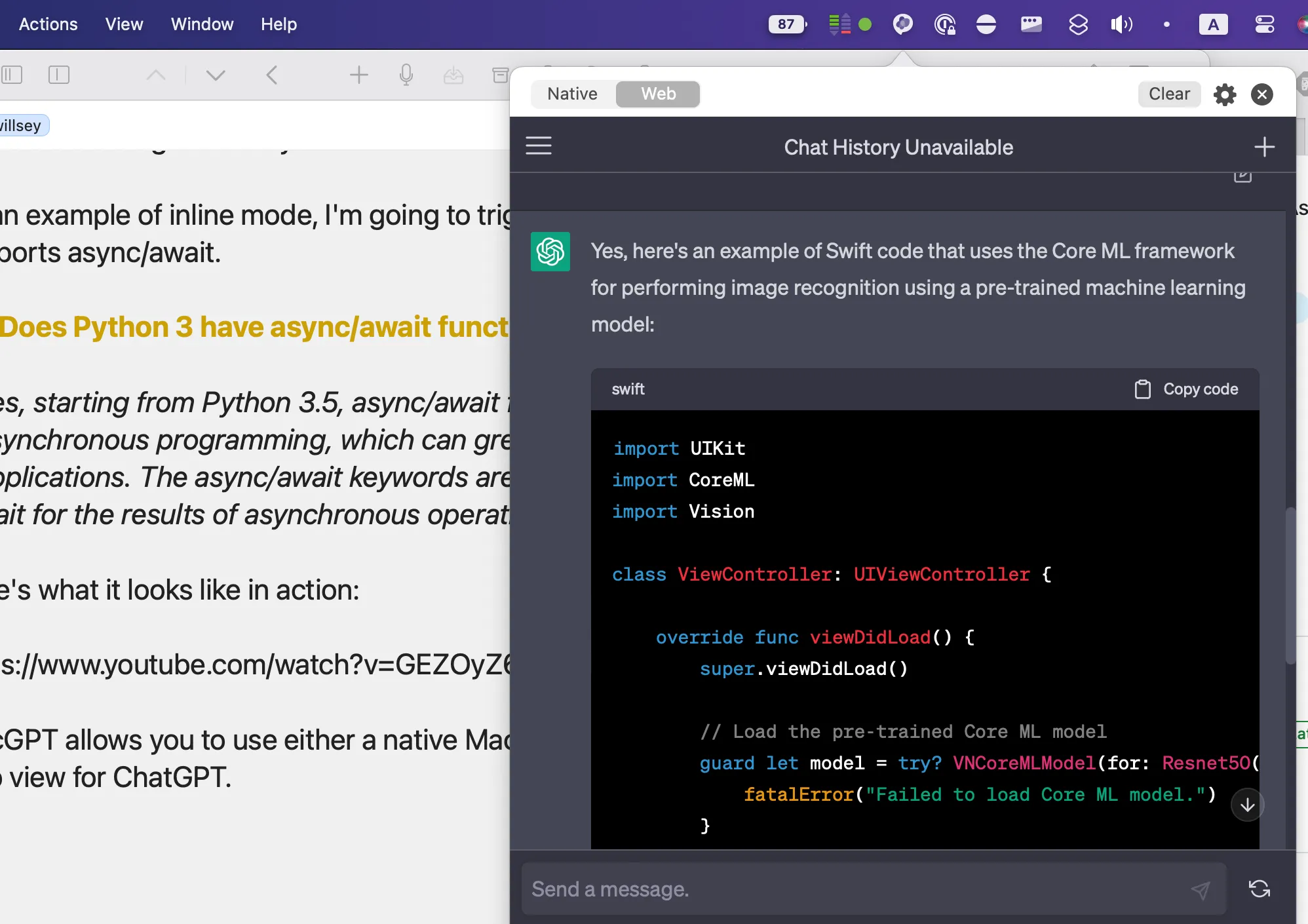Switch to the Native tab
This screenshot has height=924, width=1308.
coord(571,93)
